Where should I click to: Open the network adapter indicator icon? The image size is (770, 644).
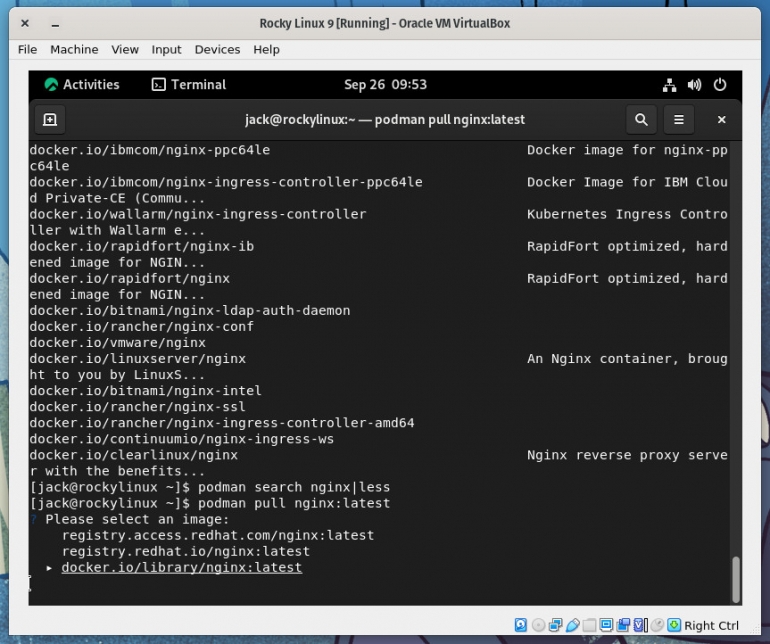click(555, 625)
